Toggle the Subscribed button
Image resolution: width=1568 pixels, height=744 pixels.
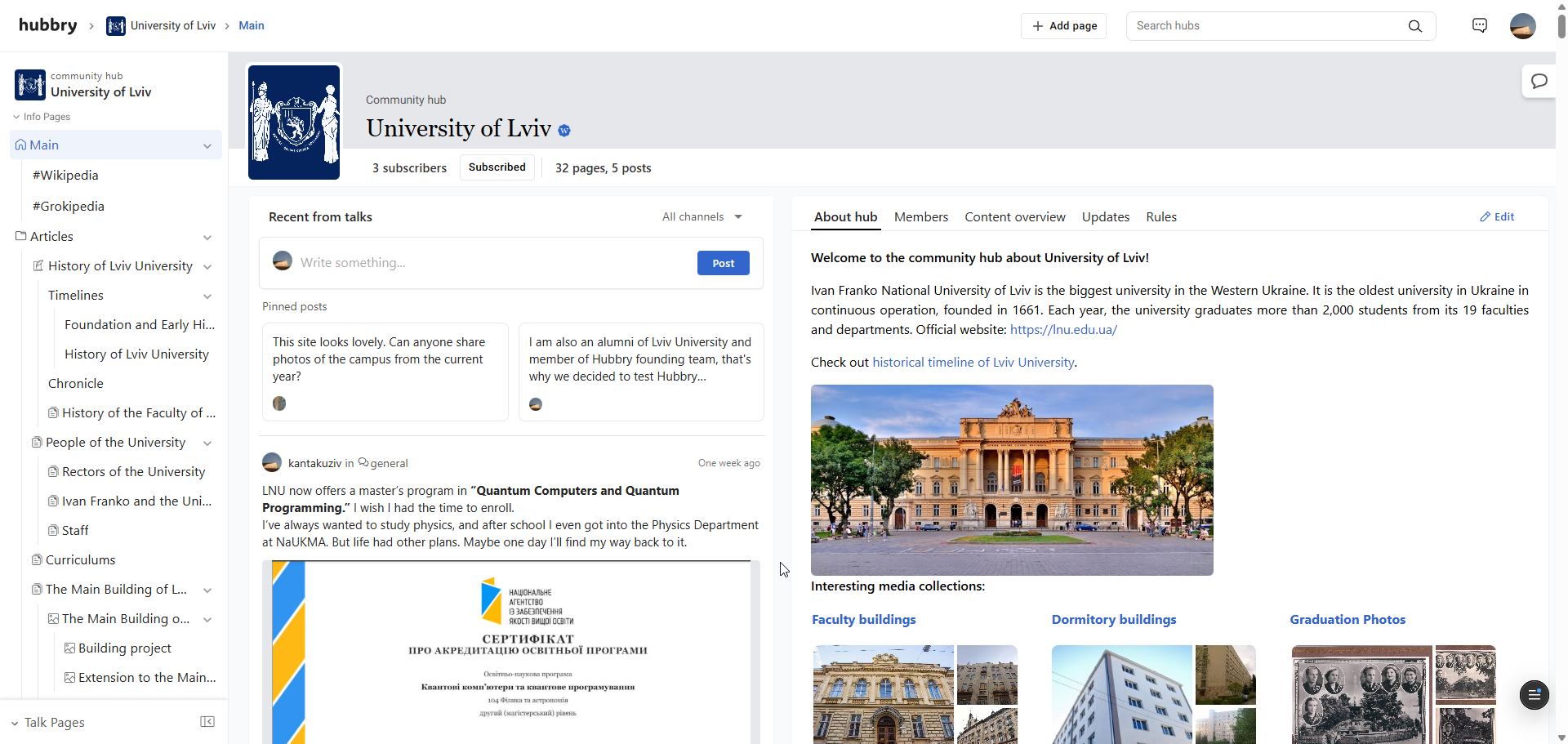497,167
